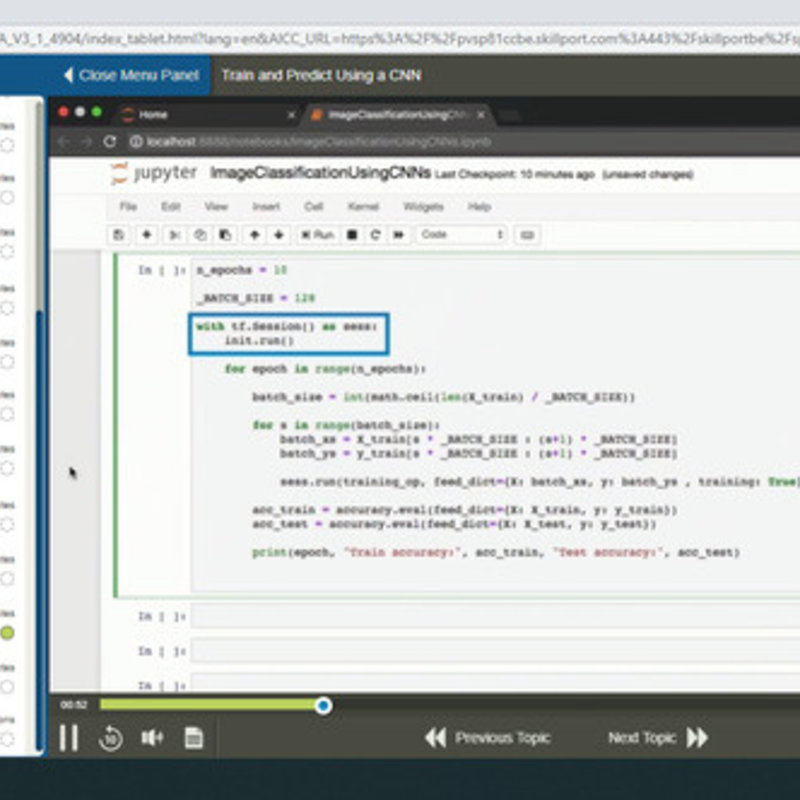
Task: Click the code cell containing n_epochs = 10
Action: click(x=495, y=423)
